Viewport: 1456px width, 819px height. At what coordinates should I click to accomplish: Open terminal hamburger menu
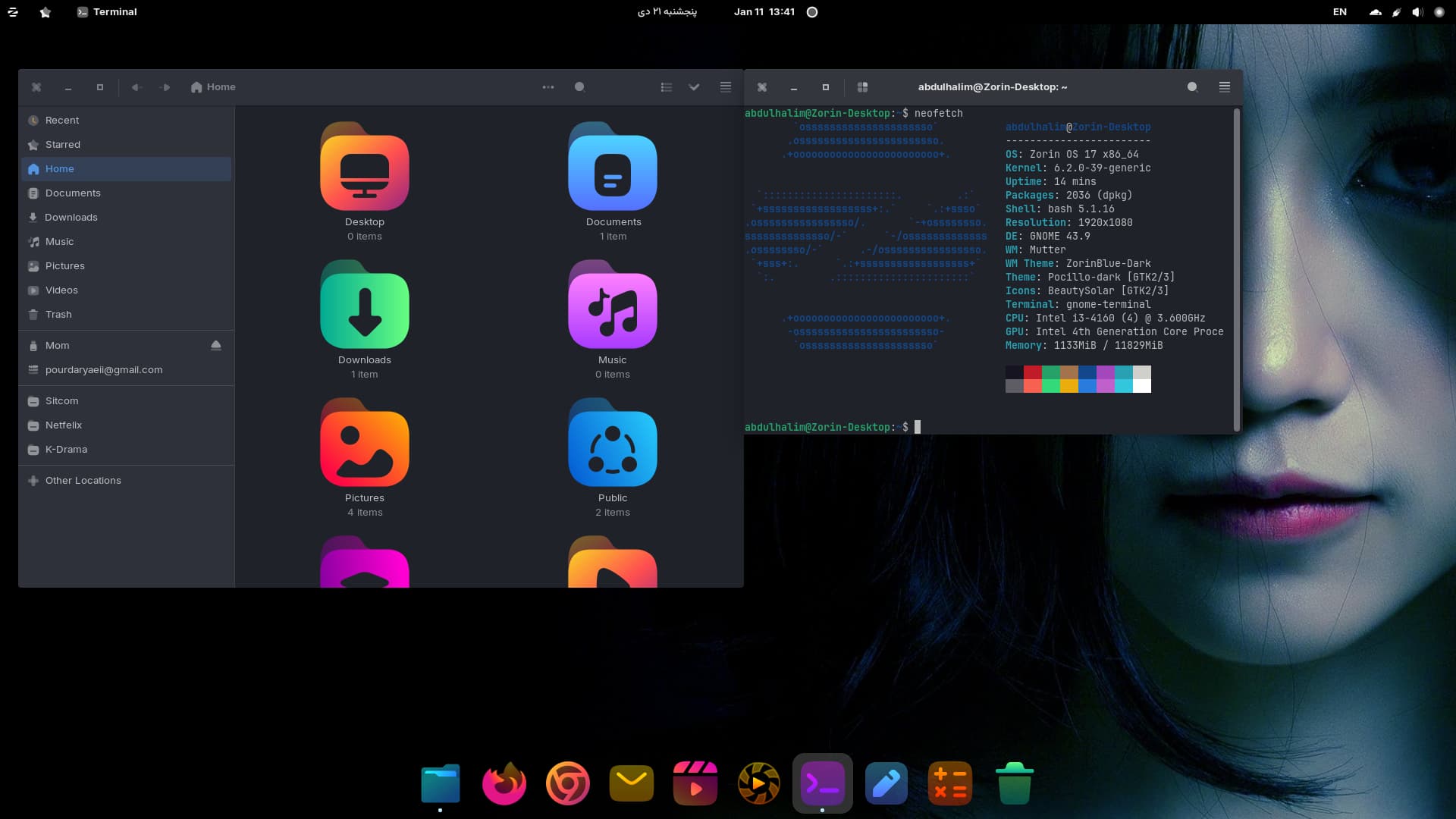pos(1224,87)
